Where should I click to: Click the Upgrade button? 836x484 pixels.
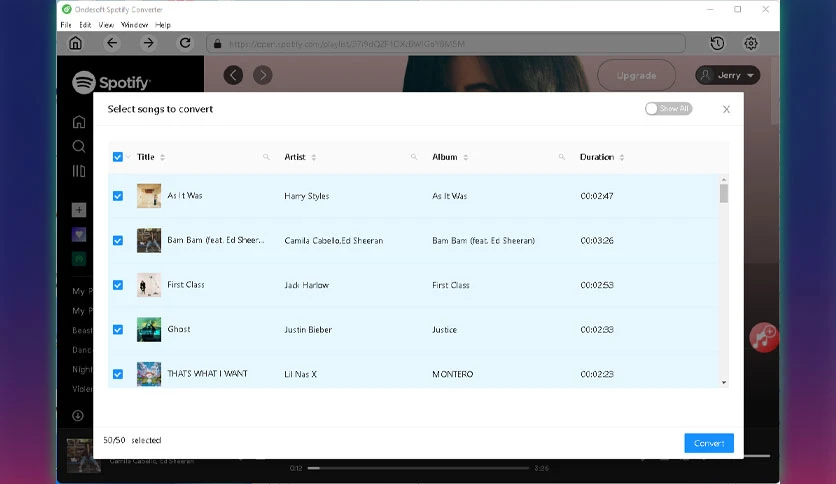click(x=637, y=76)
